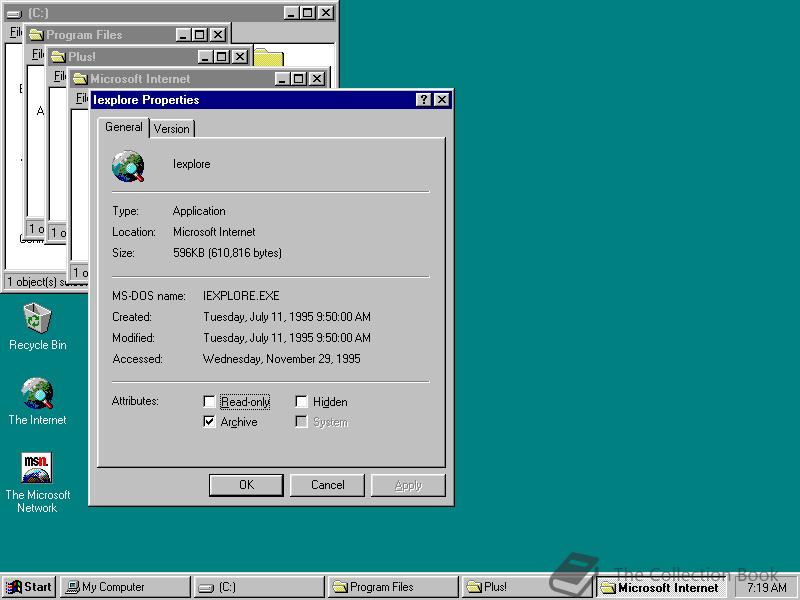Click the drive icon in (C:) window title bar
The image size is (800, 600).
pos(14,13)
